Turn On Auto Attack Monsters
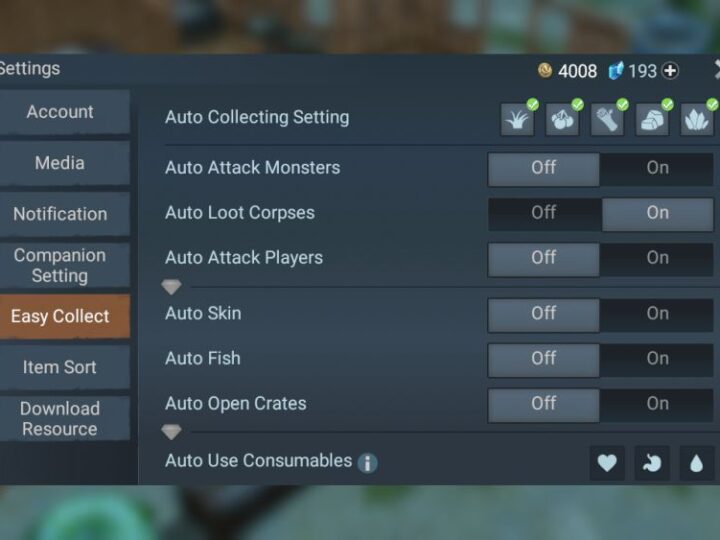The height and width of the screenshot is (540, 720). pos(657,169)
